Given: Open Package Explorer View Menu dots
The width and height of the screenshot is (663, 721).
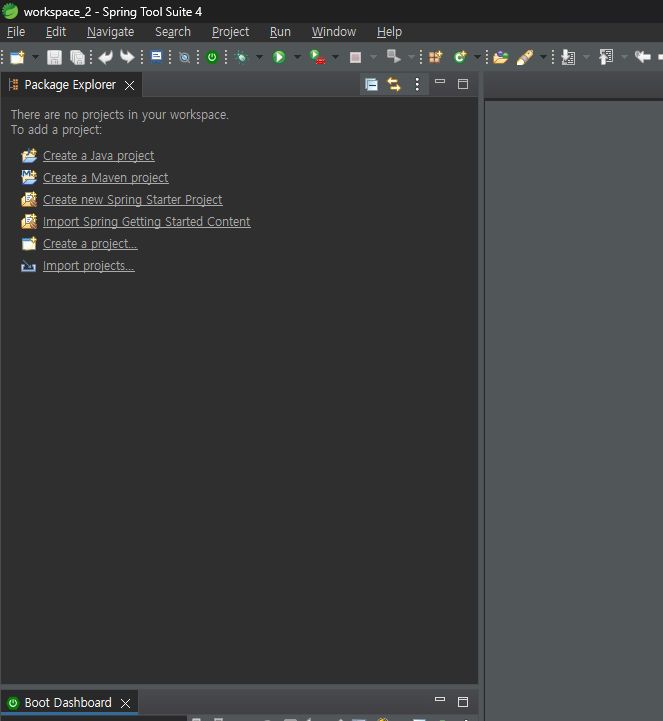Looking at the screenshot, I should coord(417,84).
